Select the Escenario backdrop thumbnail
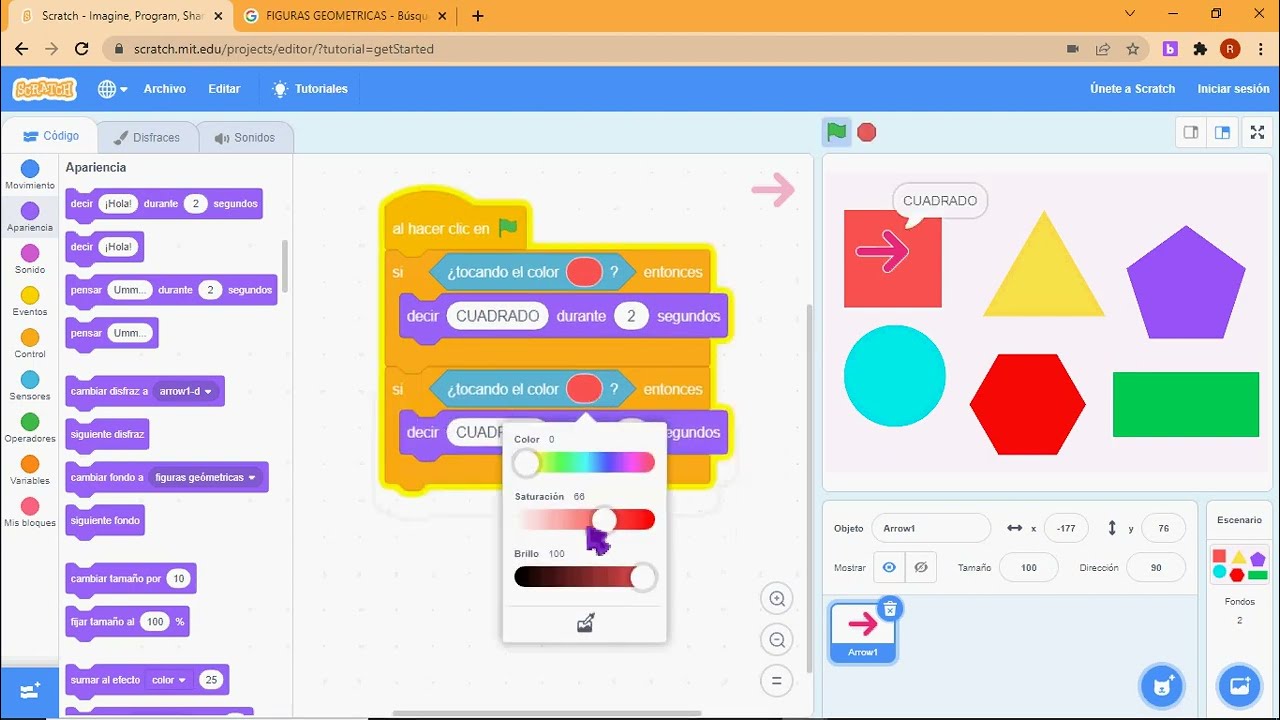The image size is (1280, 720). tap(1239, 565)
